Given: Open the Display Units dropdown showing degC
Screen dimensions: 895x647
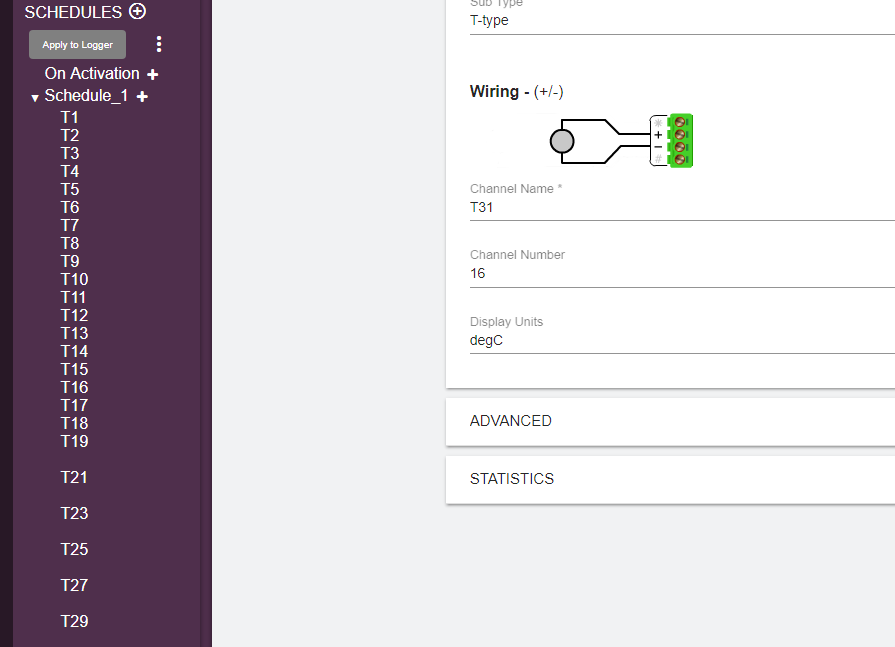Looking at the screenshot, I should [x=680, y=340].
